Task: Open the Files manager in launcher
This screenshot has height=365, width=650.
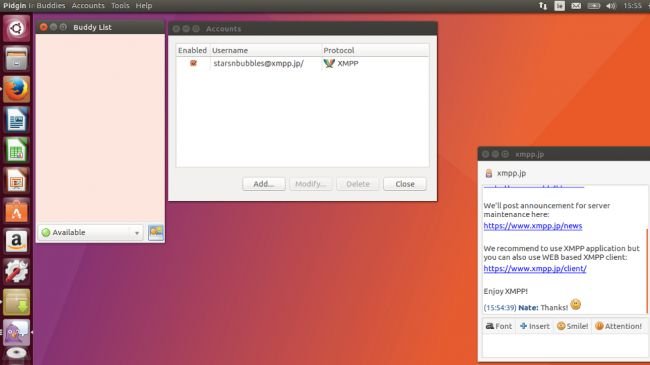Action: (17, 59)
